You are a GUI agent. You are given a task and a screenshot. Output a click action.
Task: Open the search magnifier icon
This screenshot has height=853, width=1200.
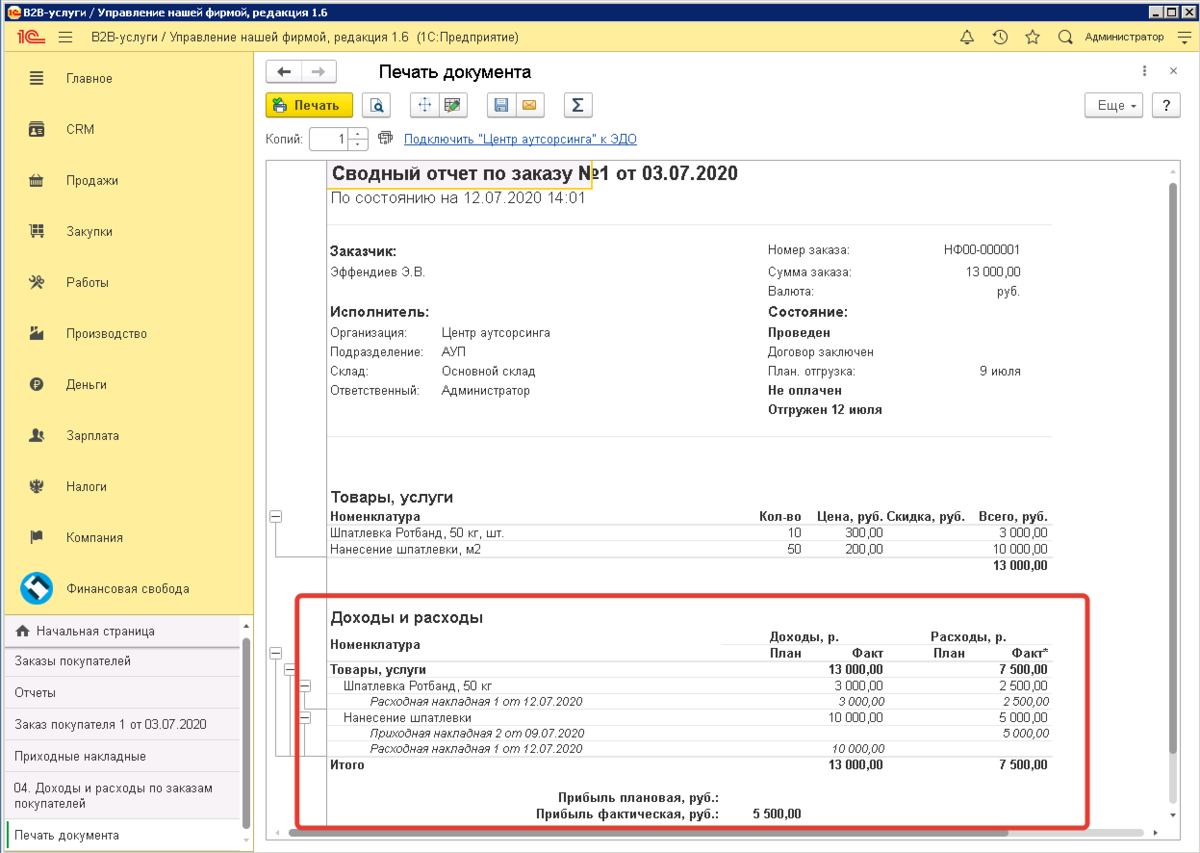pyautogui.click(x=1065, y=37)
